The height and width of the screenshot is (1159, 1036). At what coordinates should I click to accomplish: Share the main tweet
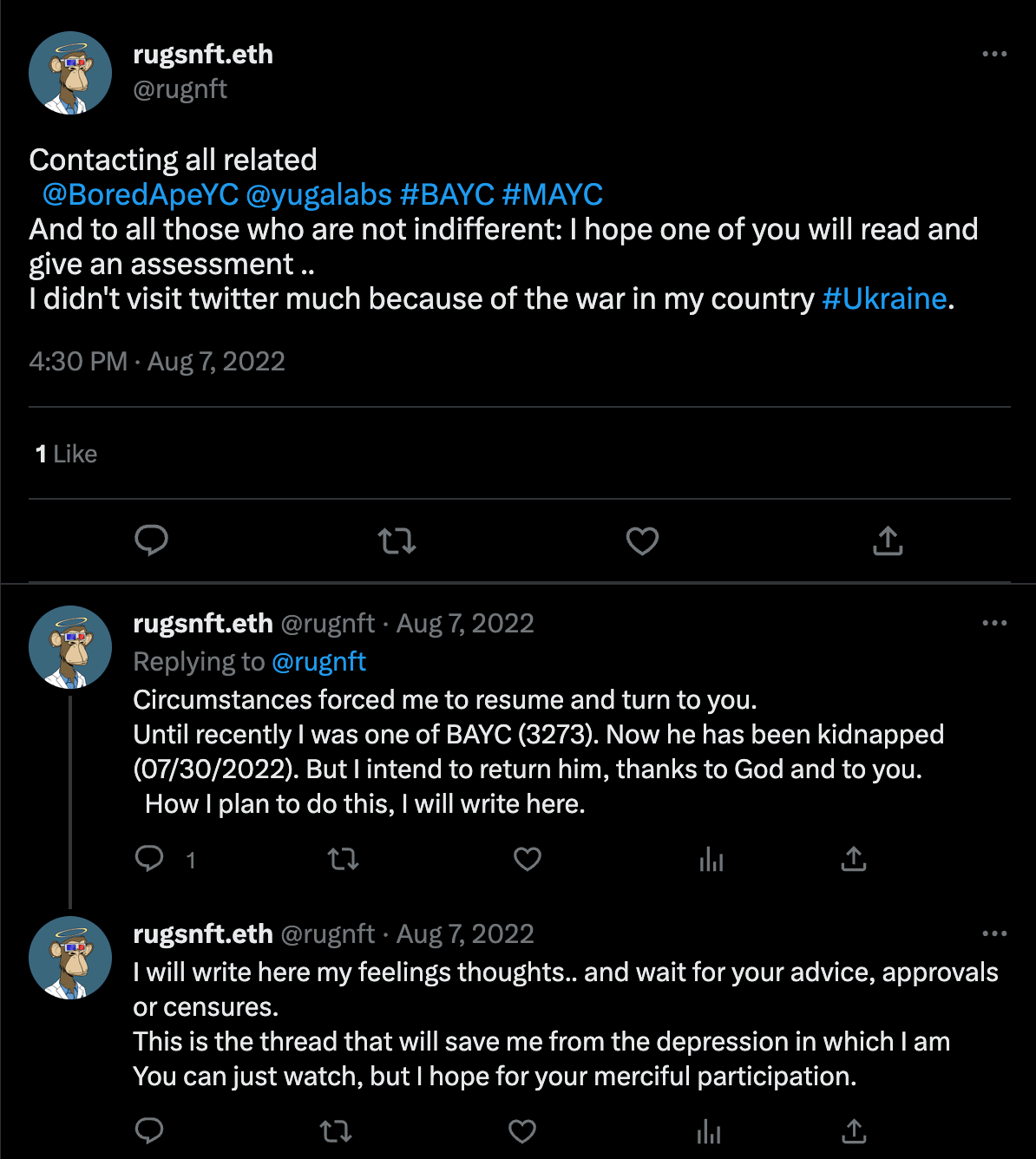tap(888, 540)
